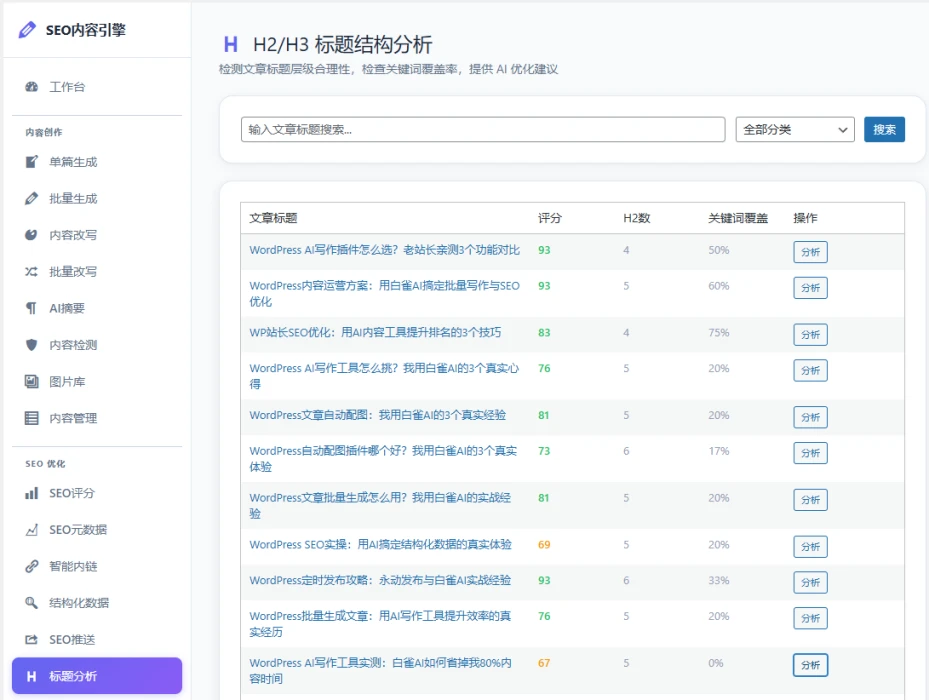Click the 结构化数据 magnifier icon
This screenshot has height=700, width=929.
click(31, 603)
